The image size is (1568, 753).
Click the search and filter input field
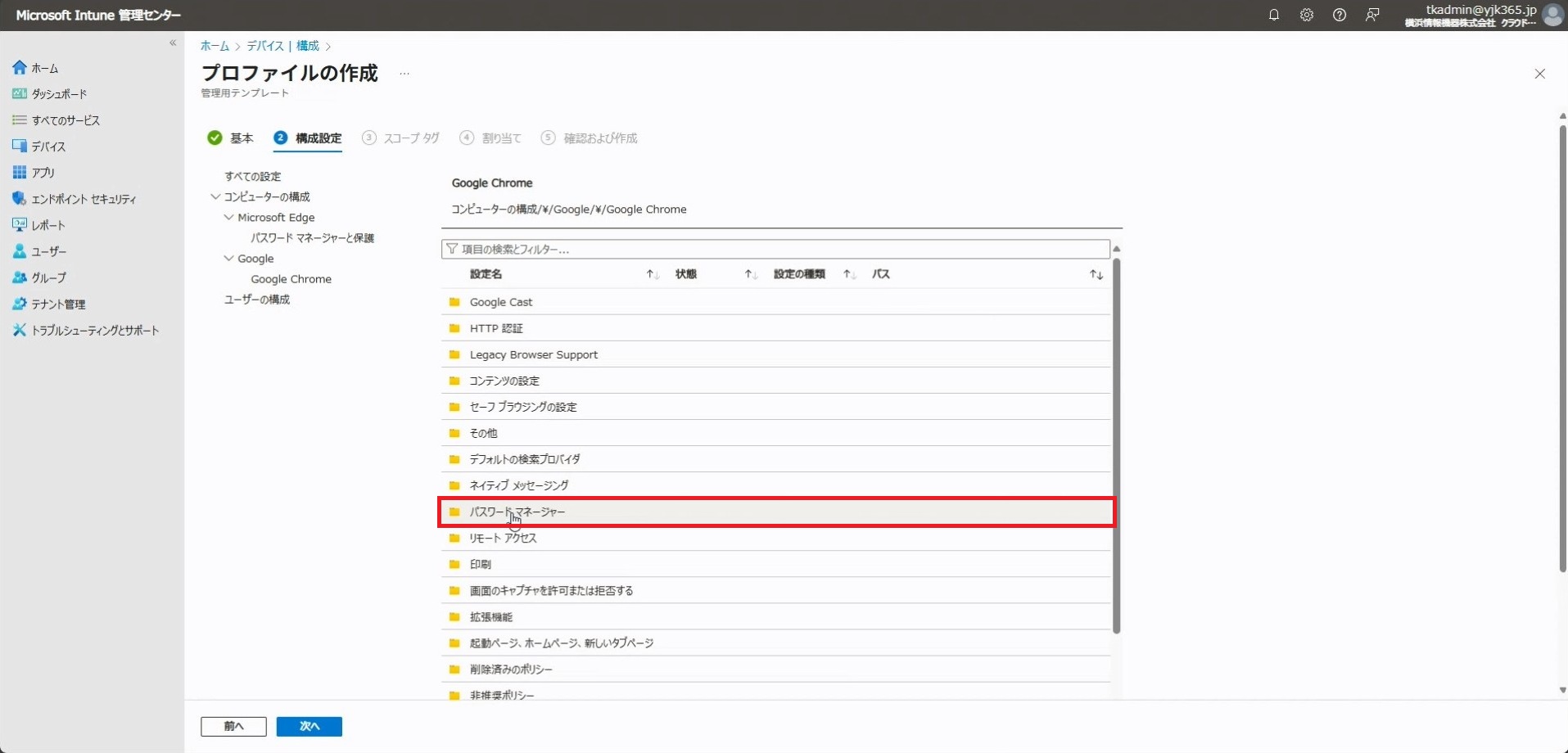click(775, 249)
